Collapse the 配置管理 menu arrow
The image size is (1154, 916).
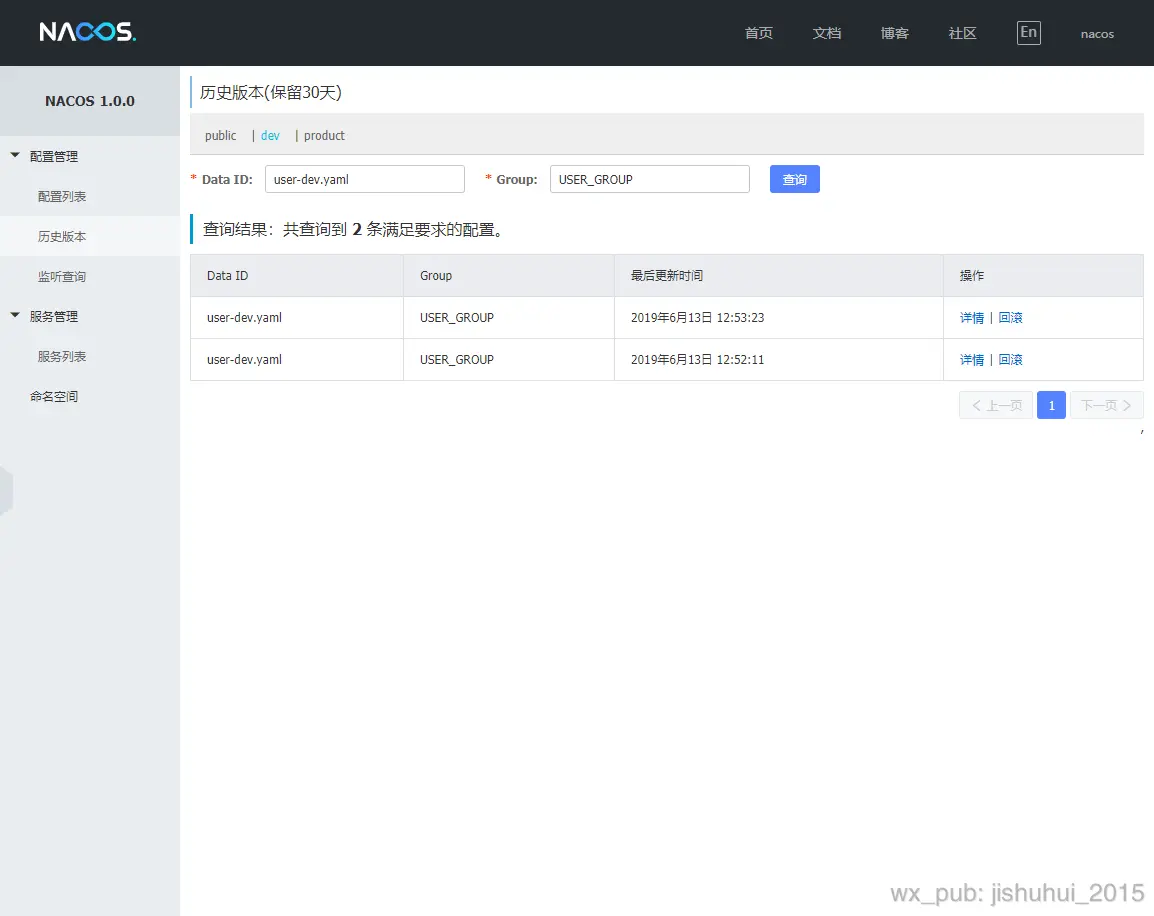point(15,155)
